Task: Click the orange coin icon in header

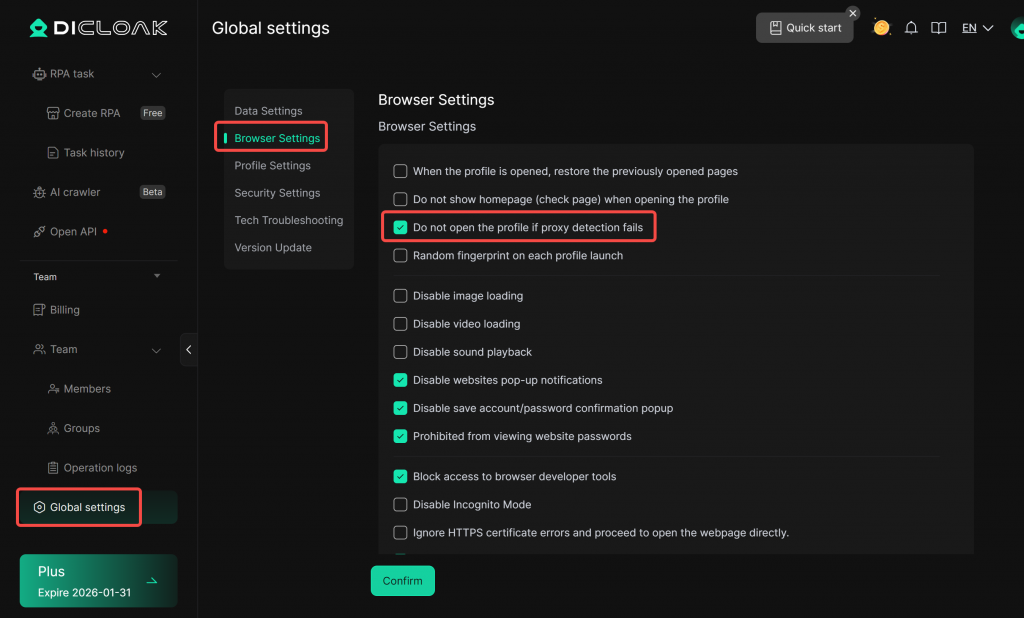Action: pyautogui.click(x=881, y=27)
